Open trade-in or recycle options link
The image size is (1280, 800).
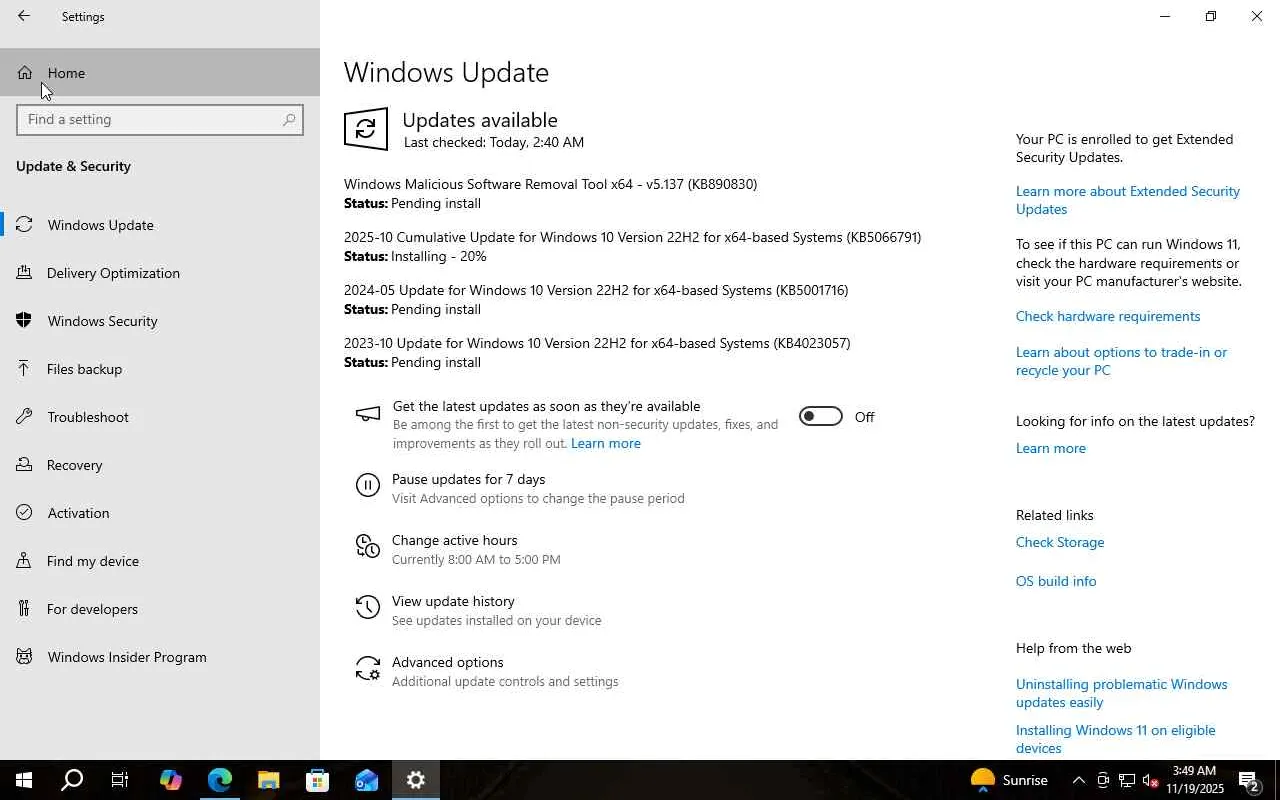click(1121, 361)
